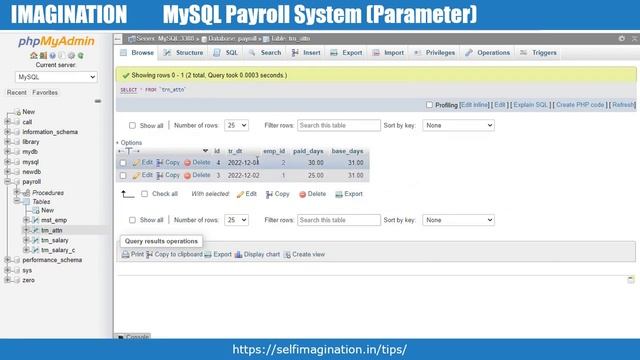This screenshot has height=360, width=640.
Task: Click the red Delete icon for row id 4
Action: [x=187, y=162]
